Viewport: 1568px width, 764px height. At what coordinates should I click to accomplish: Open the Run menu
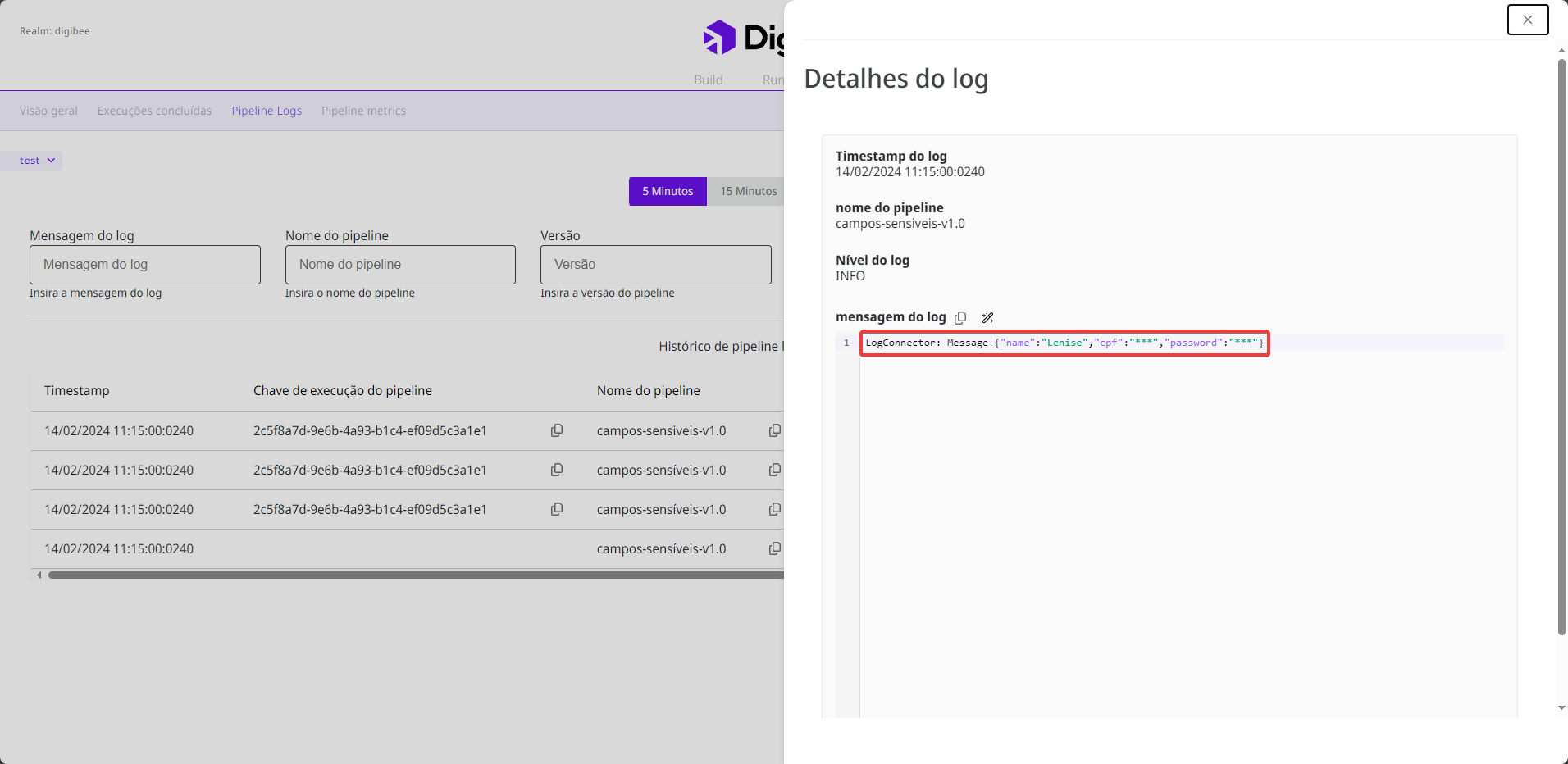[x=774, y=80]
